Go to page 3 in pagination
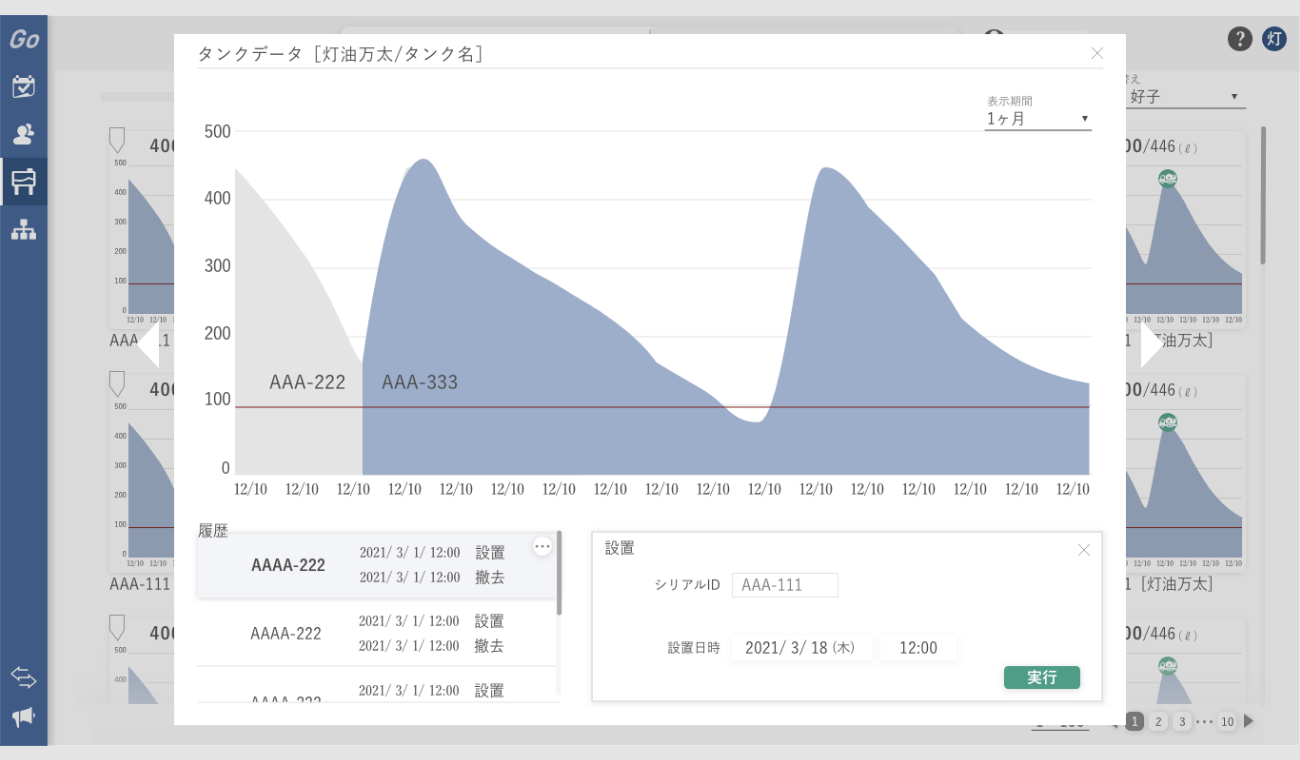Viewport: 1300px width, 760px height. pos(1181,721)
